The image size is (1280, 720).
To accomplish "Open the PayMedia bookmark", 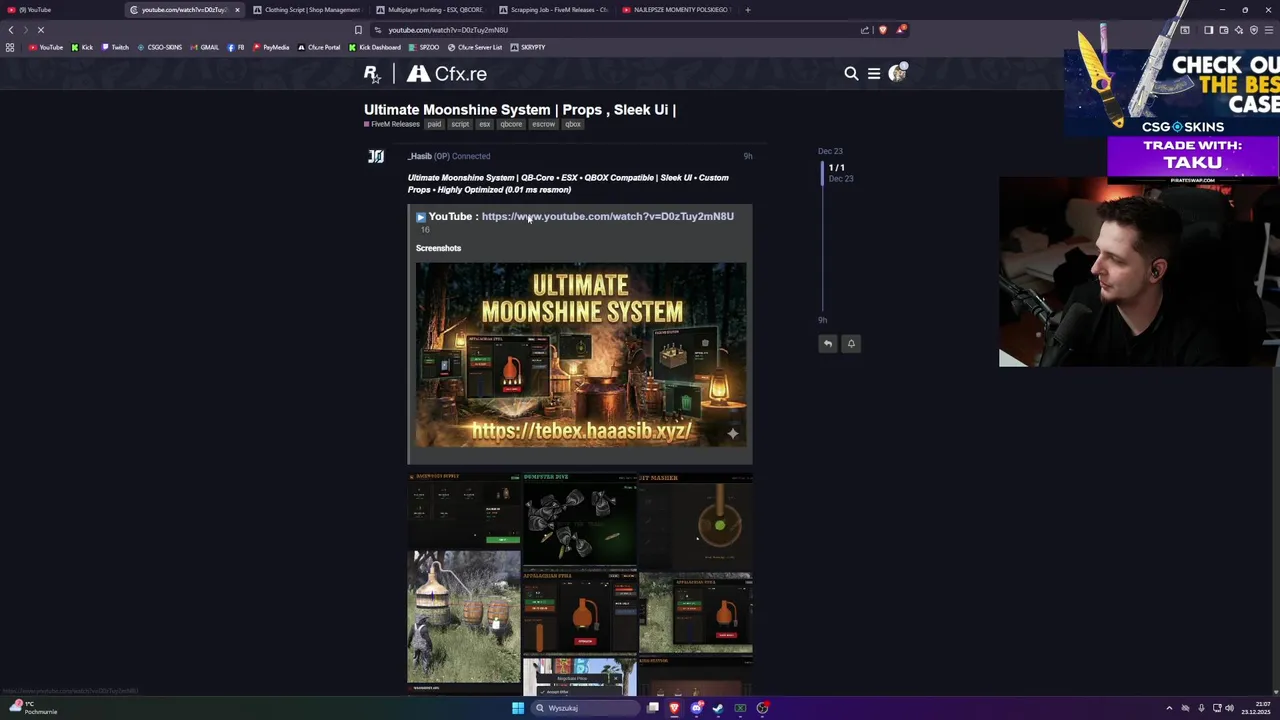I will [271, 47].
